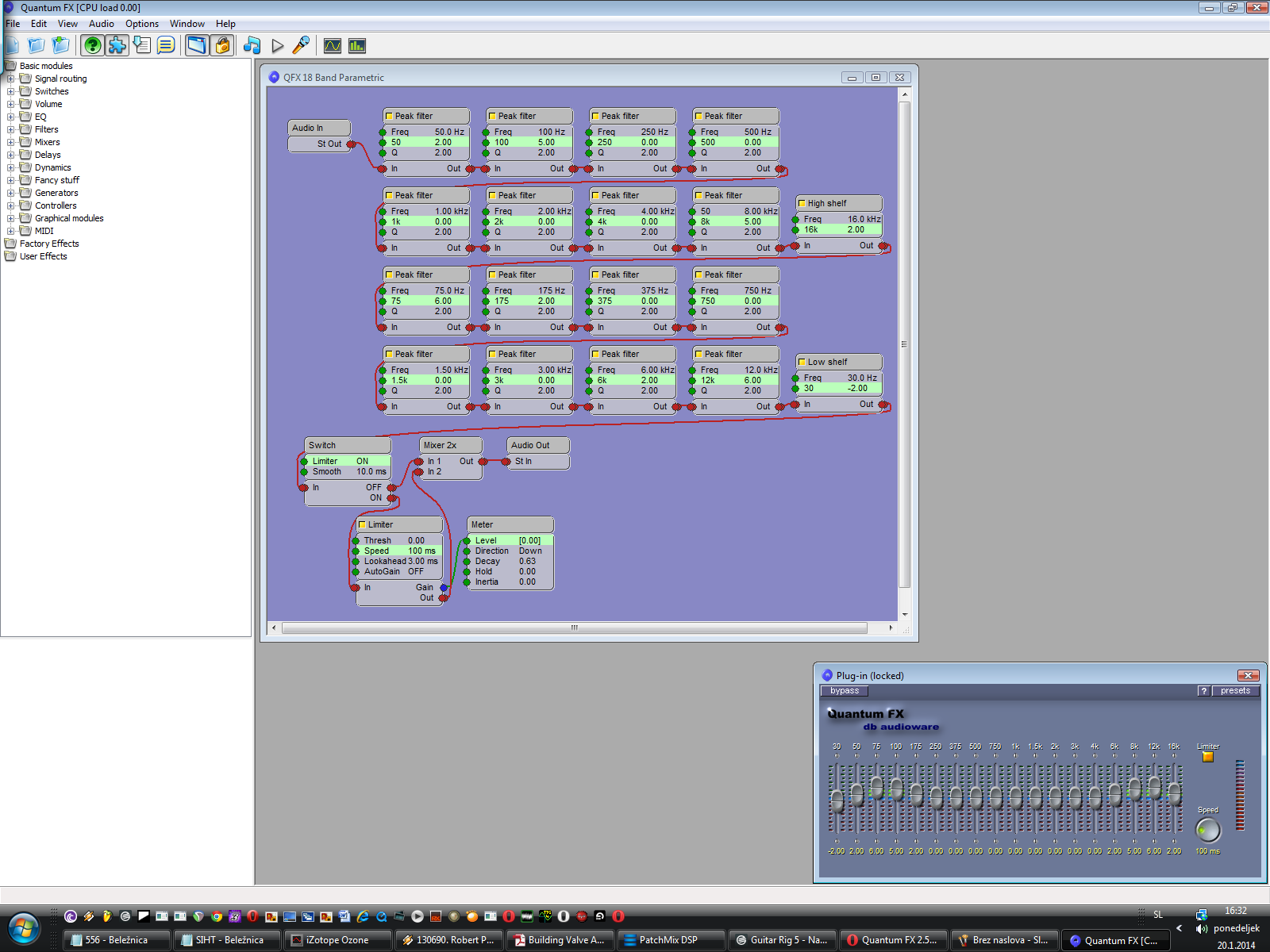Switch to PatchMix DSP taskbar button
The height and width of the screenshot is (952, 1270).
point(672,940)
